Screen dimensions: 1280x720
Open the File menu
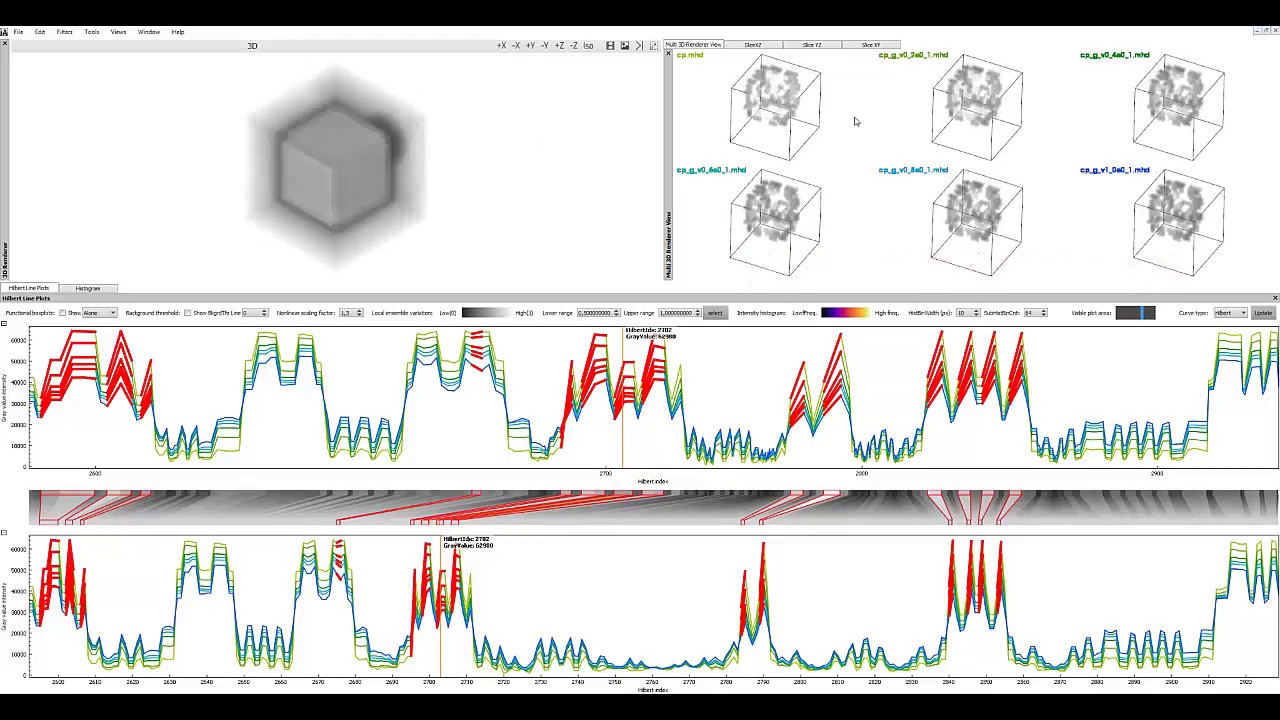click(x=18, y=32)
